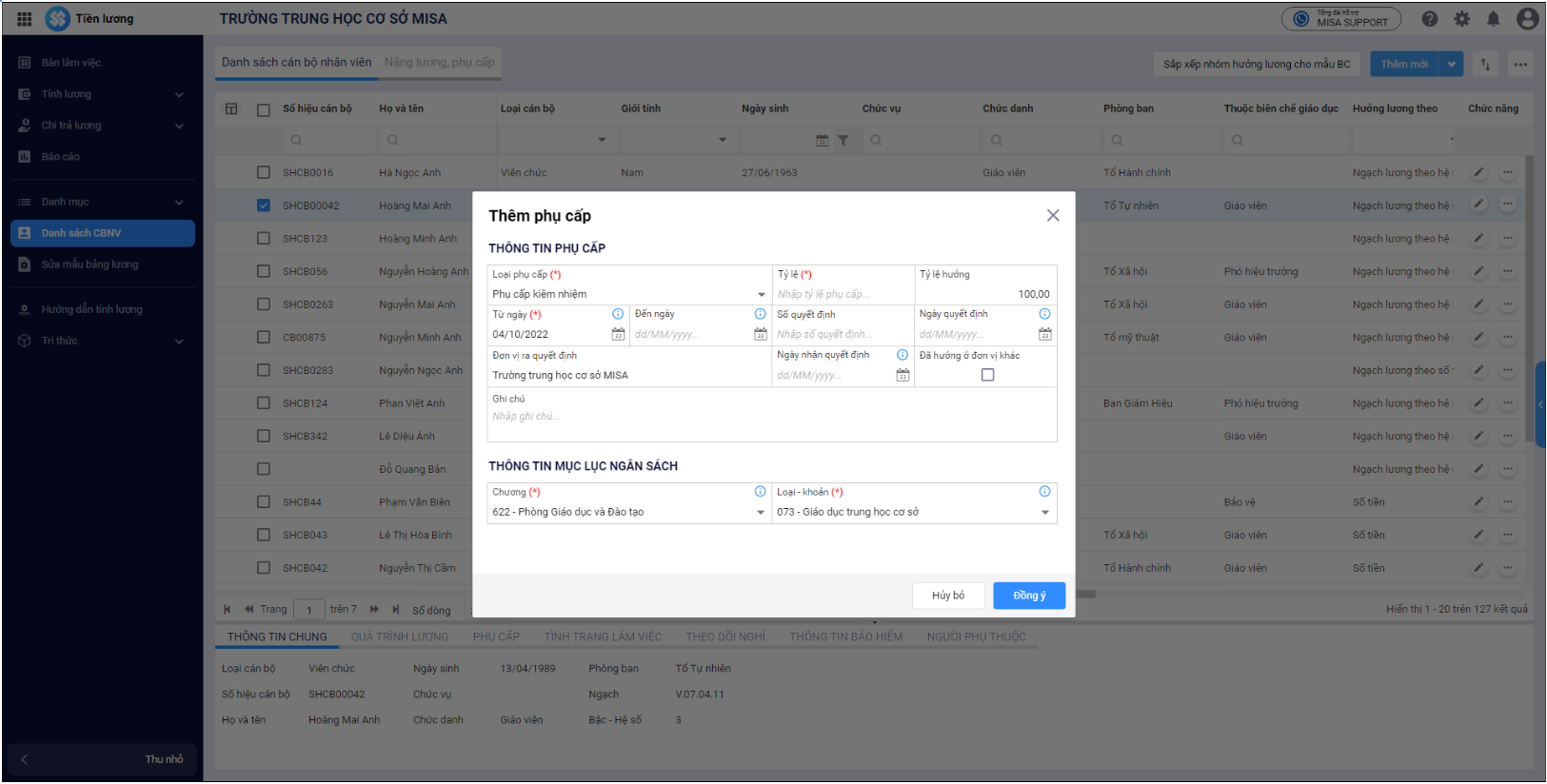Click the Đồng ý button
Image resolution: width=1547 pixels, height=784 pixels.
(x=1028, y=596)
